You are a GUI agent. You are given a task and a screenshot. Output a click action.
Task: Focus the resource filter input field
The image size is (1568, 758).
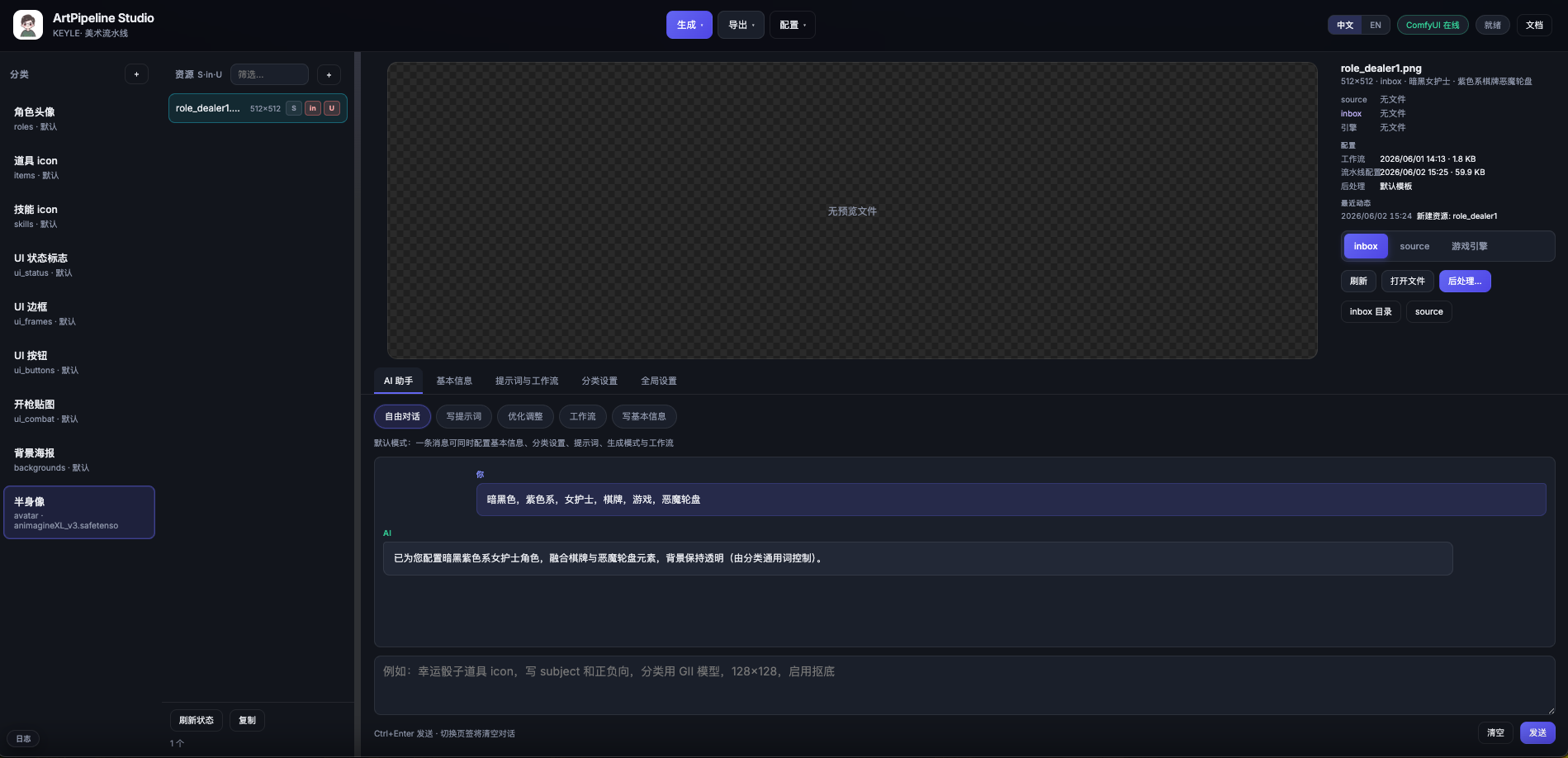269,74
